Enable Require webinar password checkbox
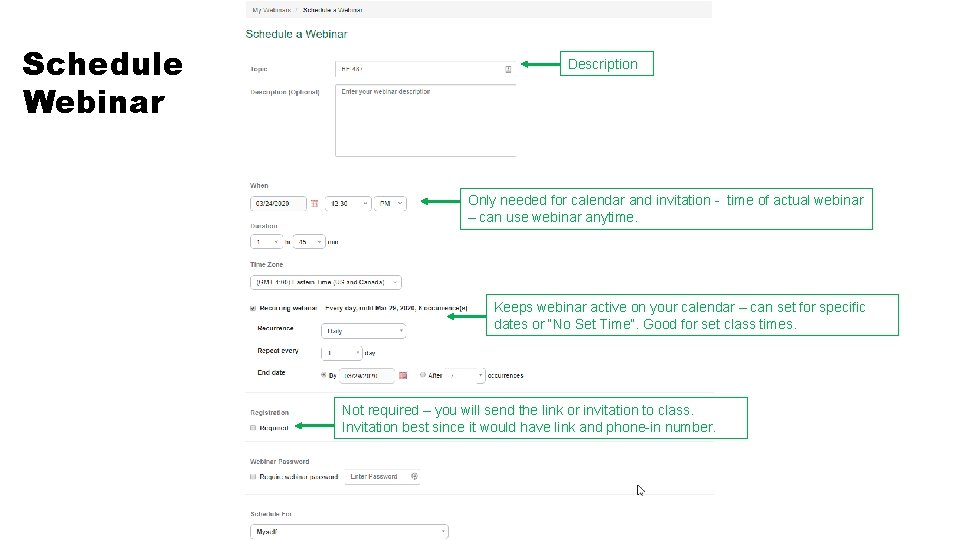This screenshot has width=960, height=540. click(x=253, y=477)
